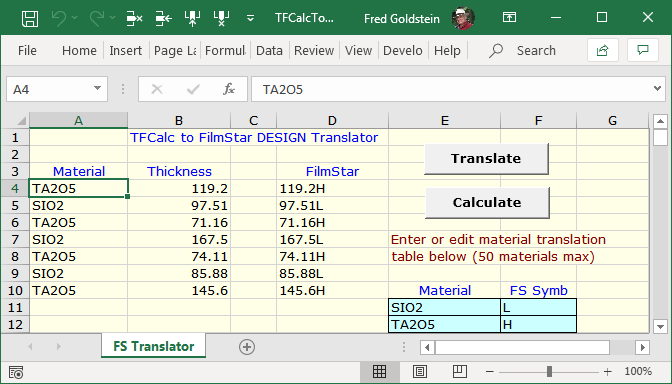Screen dimensions: 672x384
Task: Open the Help ribbon tab
Action: [x=447, y=51]
